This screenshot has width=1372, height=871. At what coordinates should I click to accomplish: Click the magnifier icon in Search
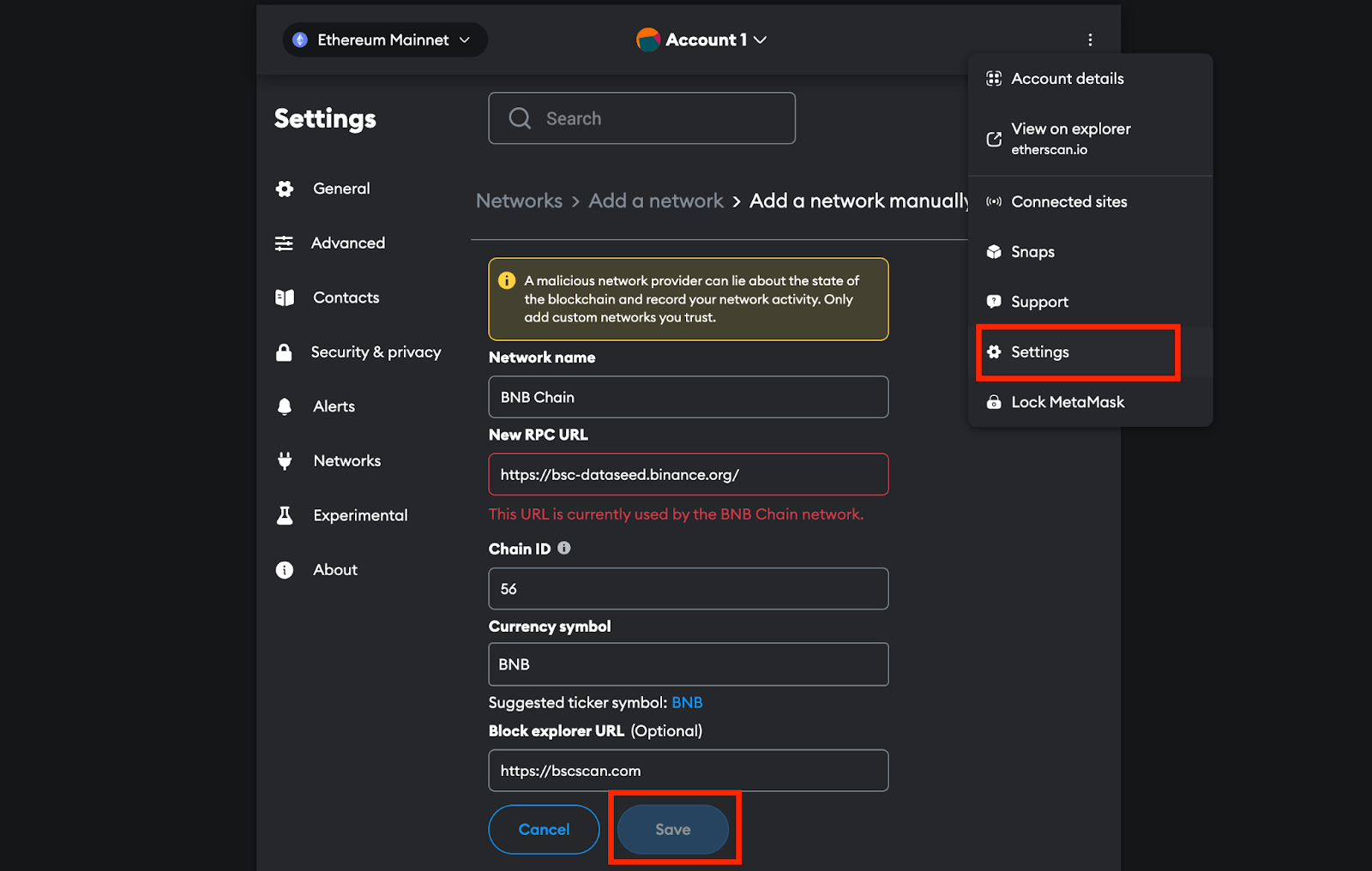520,118
